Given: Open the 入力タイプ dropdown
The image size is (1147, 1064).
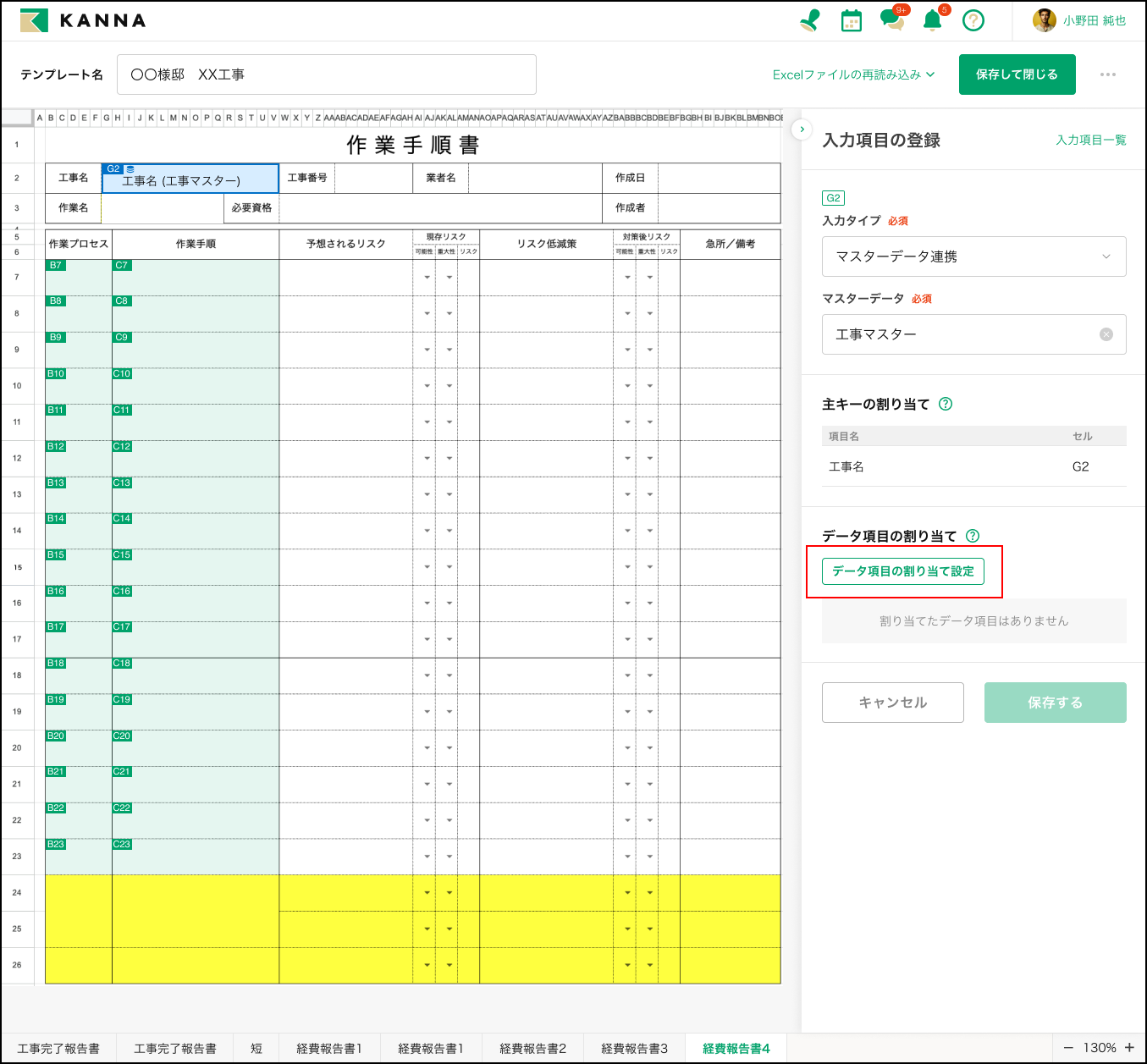Looking at the screenshot, I should tap(973, 256).
